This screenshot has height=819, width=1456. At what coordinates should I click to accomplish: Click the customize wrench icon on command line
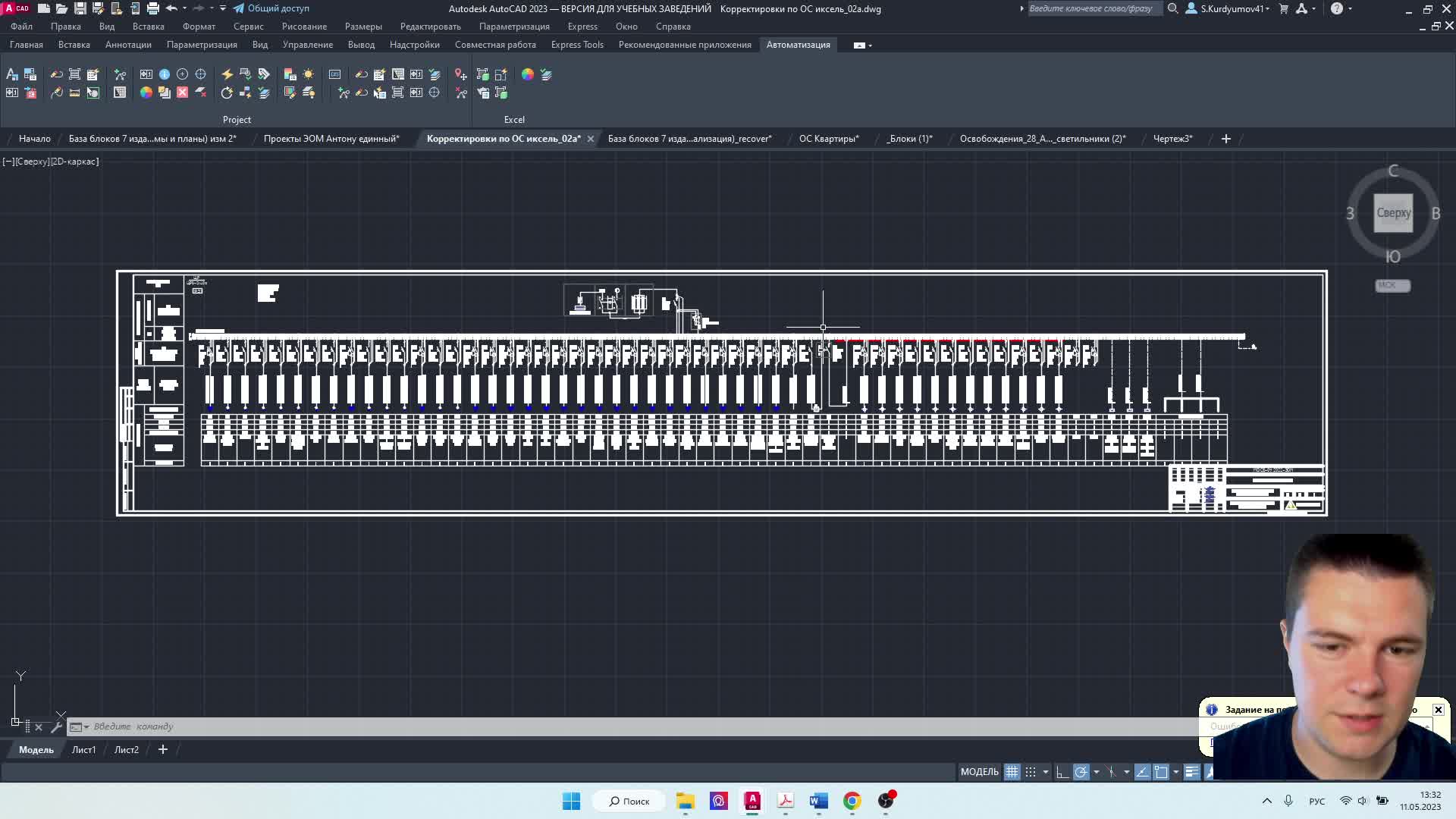[56, 726]
